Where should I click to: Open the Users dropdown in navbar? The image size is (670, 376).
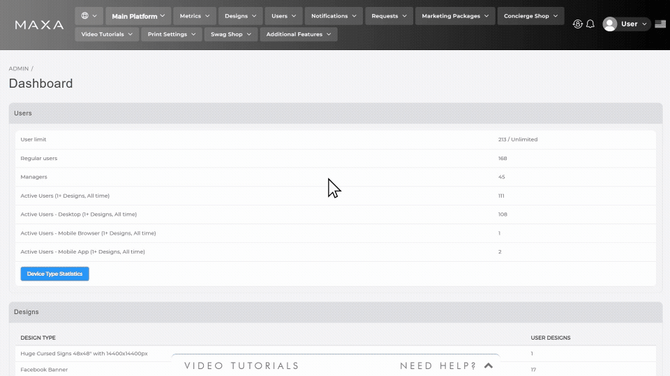(284, 16)
